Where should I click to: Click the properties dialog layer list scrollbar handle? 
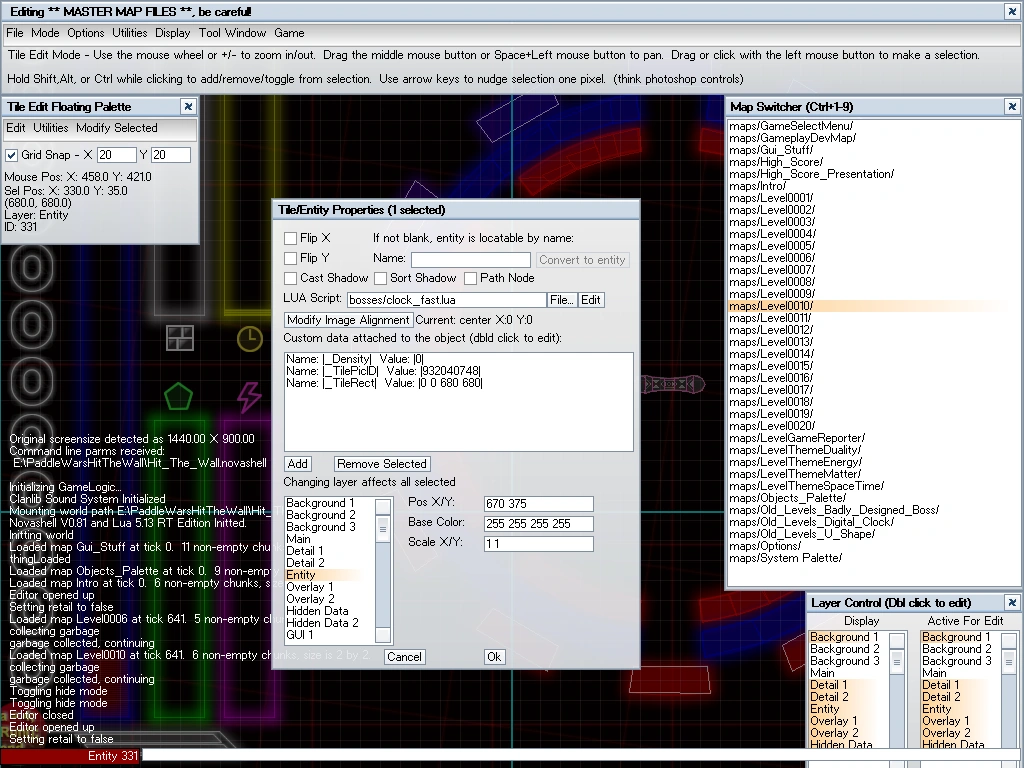383,528
